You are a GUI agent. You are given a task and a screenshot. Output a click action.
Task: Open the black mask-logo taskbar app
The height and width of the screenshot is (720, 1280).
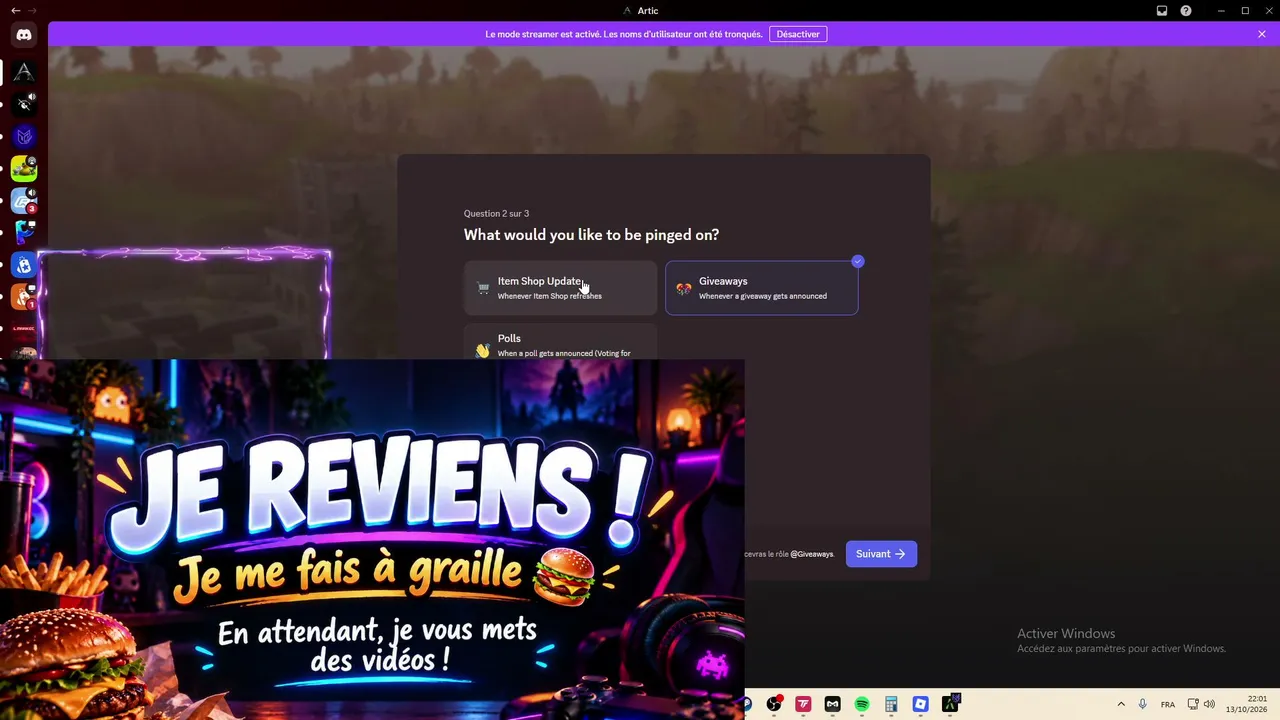tap(832, 704)
